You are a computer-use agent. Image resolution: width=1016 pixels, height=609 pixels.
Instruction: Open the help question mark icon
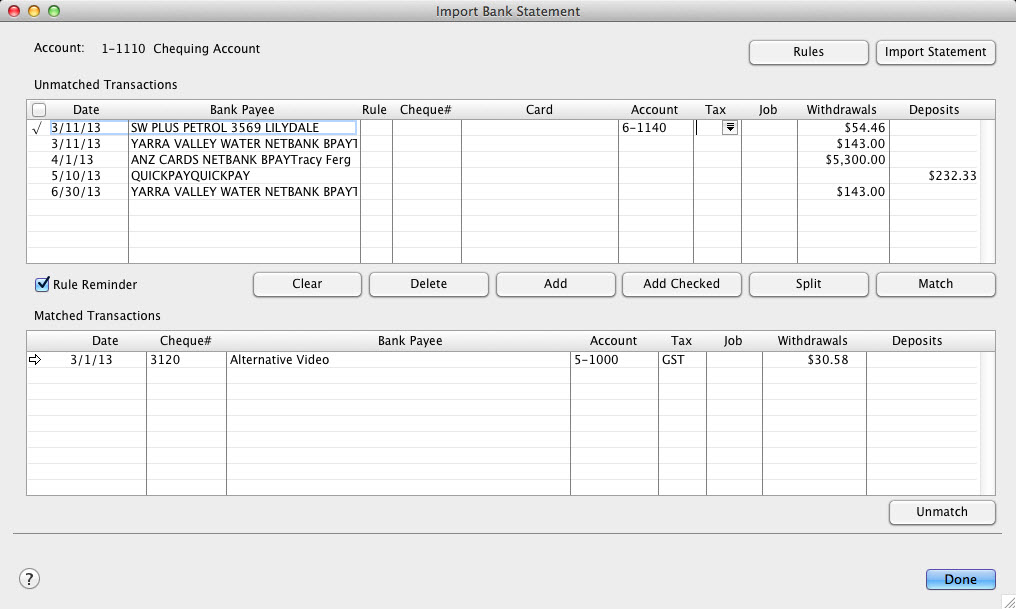[29, 579]
